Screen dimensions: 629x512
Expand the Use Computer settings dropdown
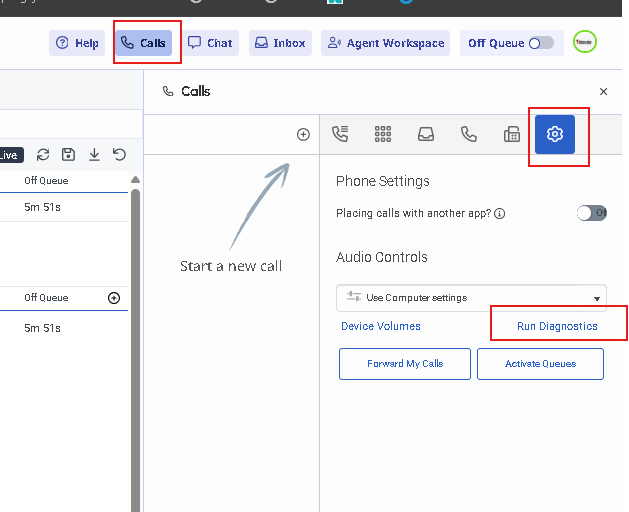pyautogui.click(x=471, y=298)
